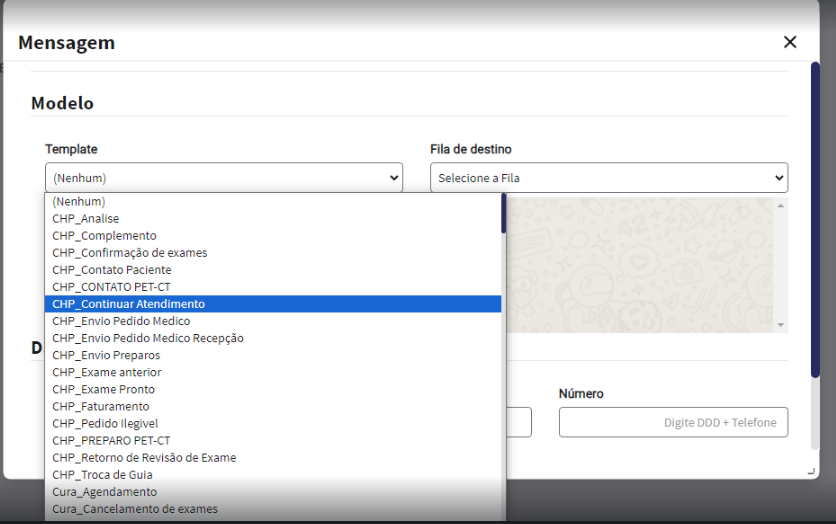
Task: Choose CHP_Troca de Guia template
Action: pyautogui.click(x=273, y=474)
